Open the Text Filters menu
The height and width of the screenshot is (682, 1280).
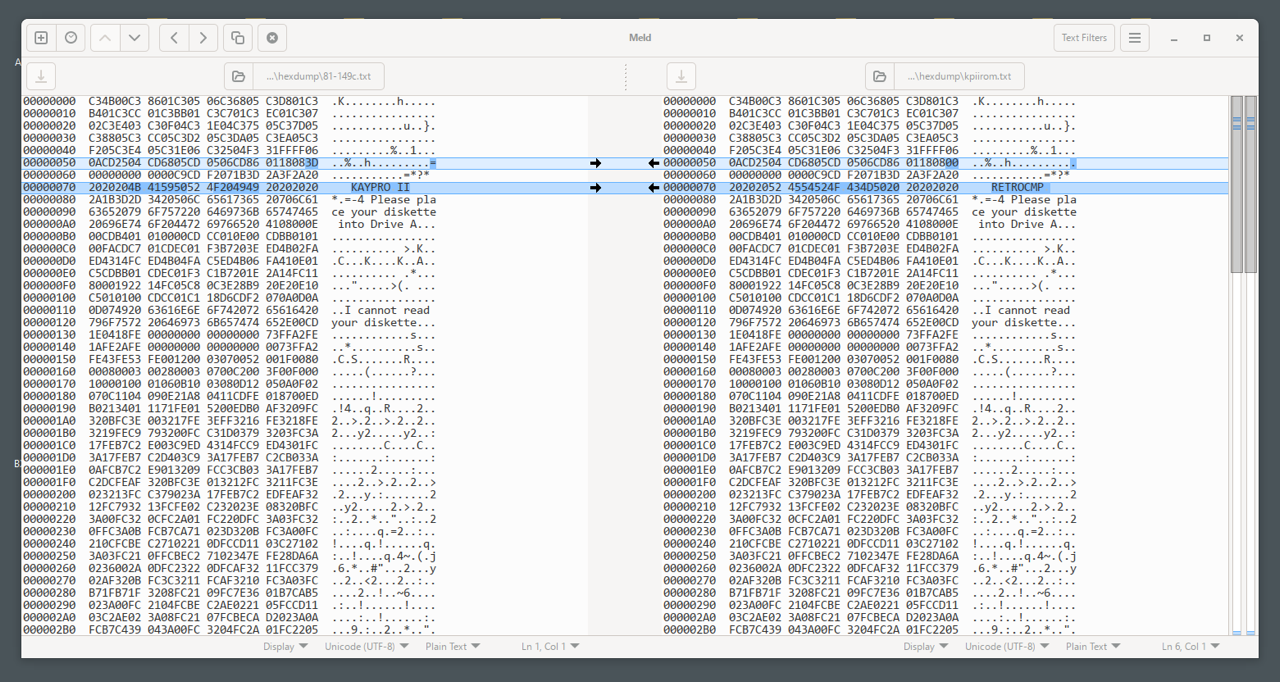pos(1084,38)
